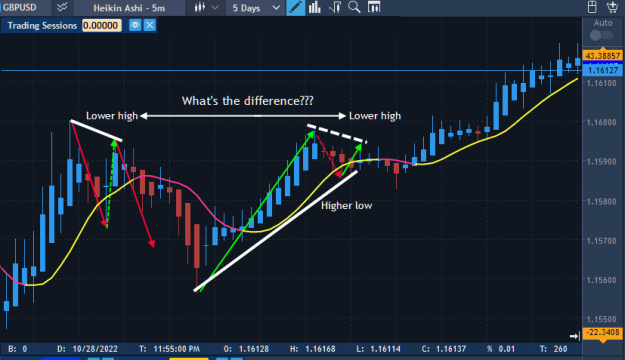Viewport: 625px width, 360px height.
Task: Click the C: 1.16137 close value
Action: click(x=444, y=349)
